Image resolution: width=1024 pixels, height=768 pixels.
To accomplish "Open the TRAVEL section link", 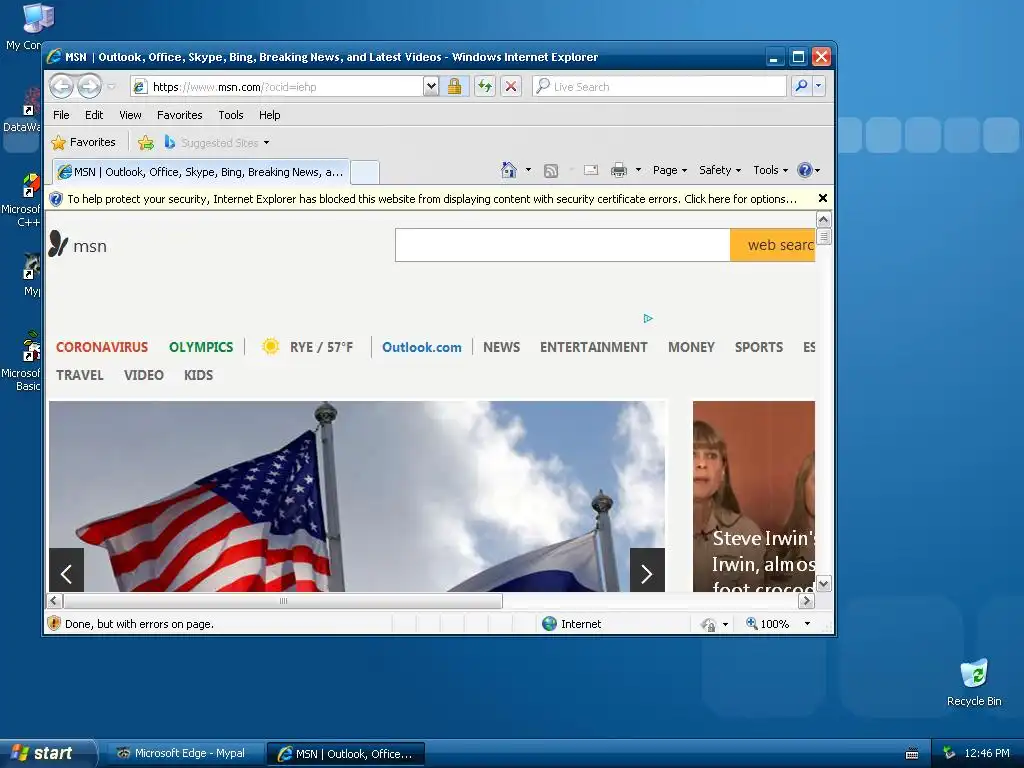I will [x=80, y=376].
